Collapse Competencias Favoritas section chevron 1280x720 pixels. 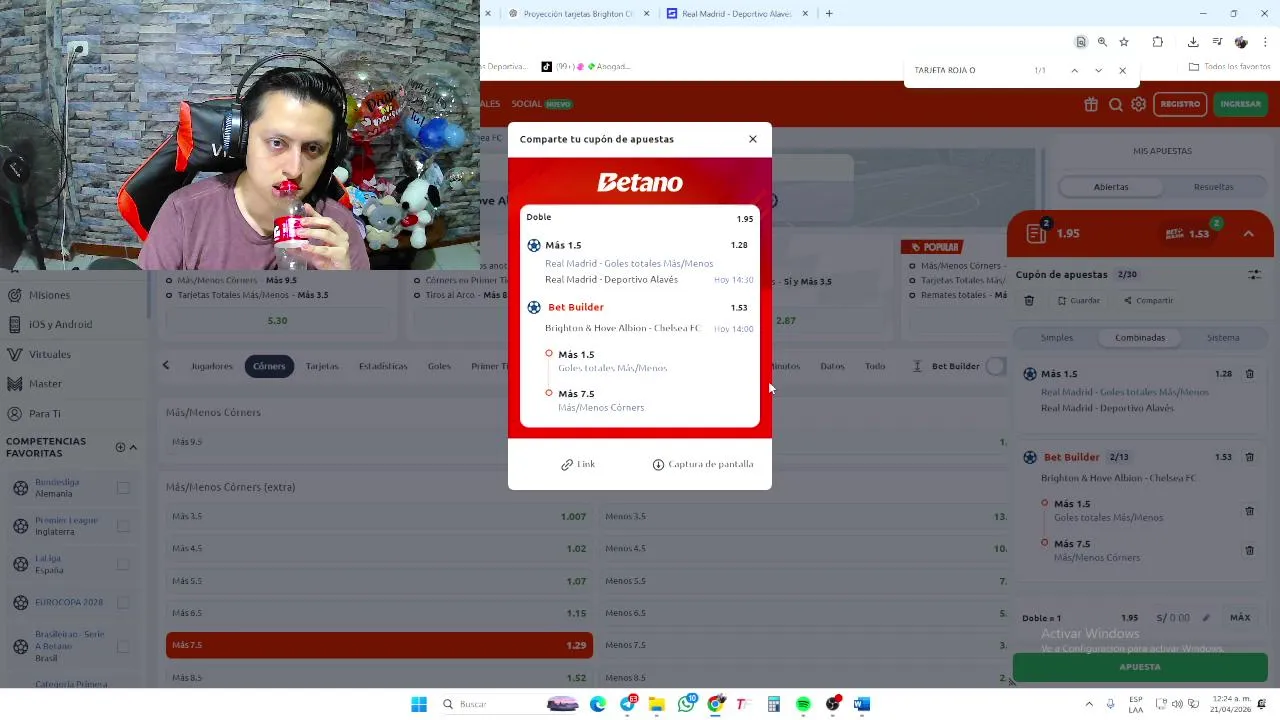click(133, 447)
